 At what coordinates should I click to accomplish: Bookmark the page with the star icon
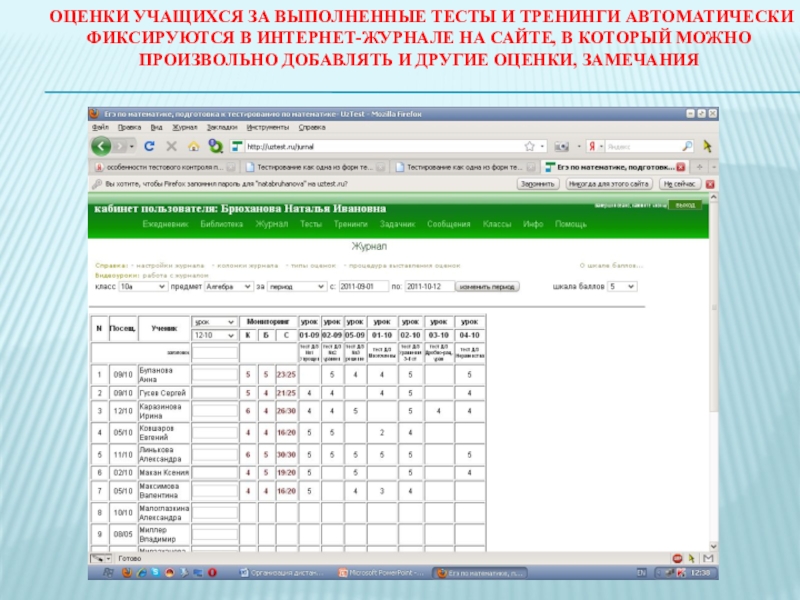[x=529, y=146]
